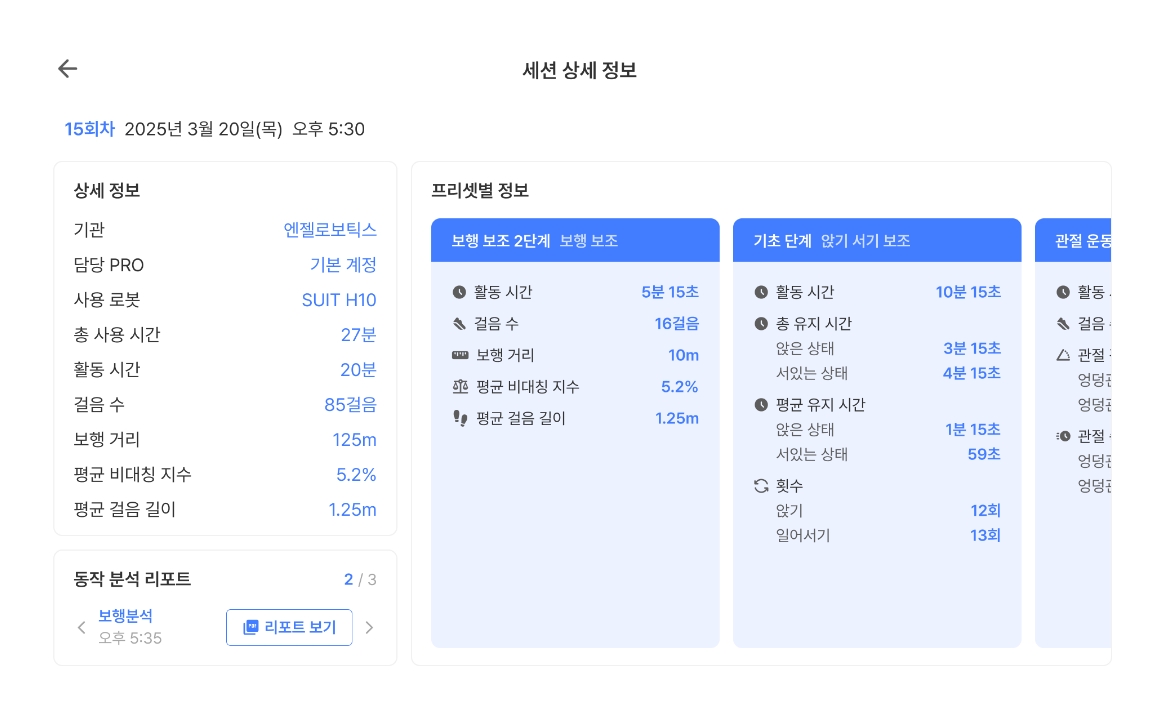Screen dimensions: 1166x723
Task: Click the 기본 계정 PRO link
Action: pos(343,265)
